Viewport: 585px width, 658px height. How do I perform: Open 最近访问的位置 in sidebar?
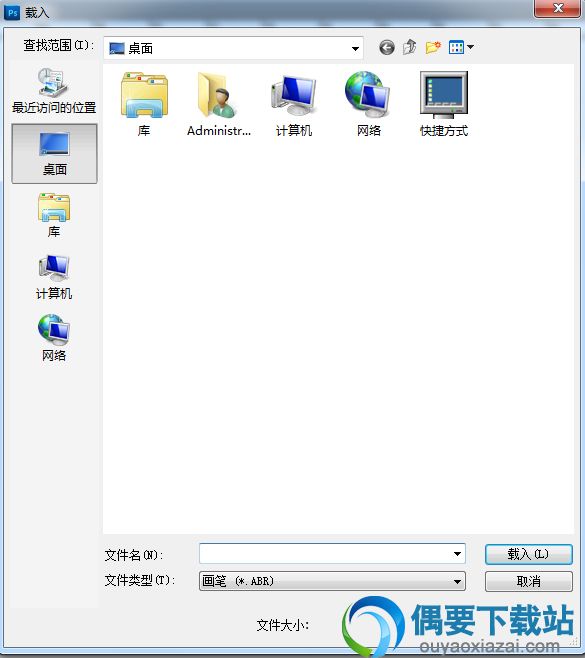(54, 90)
